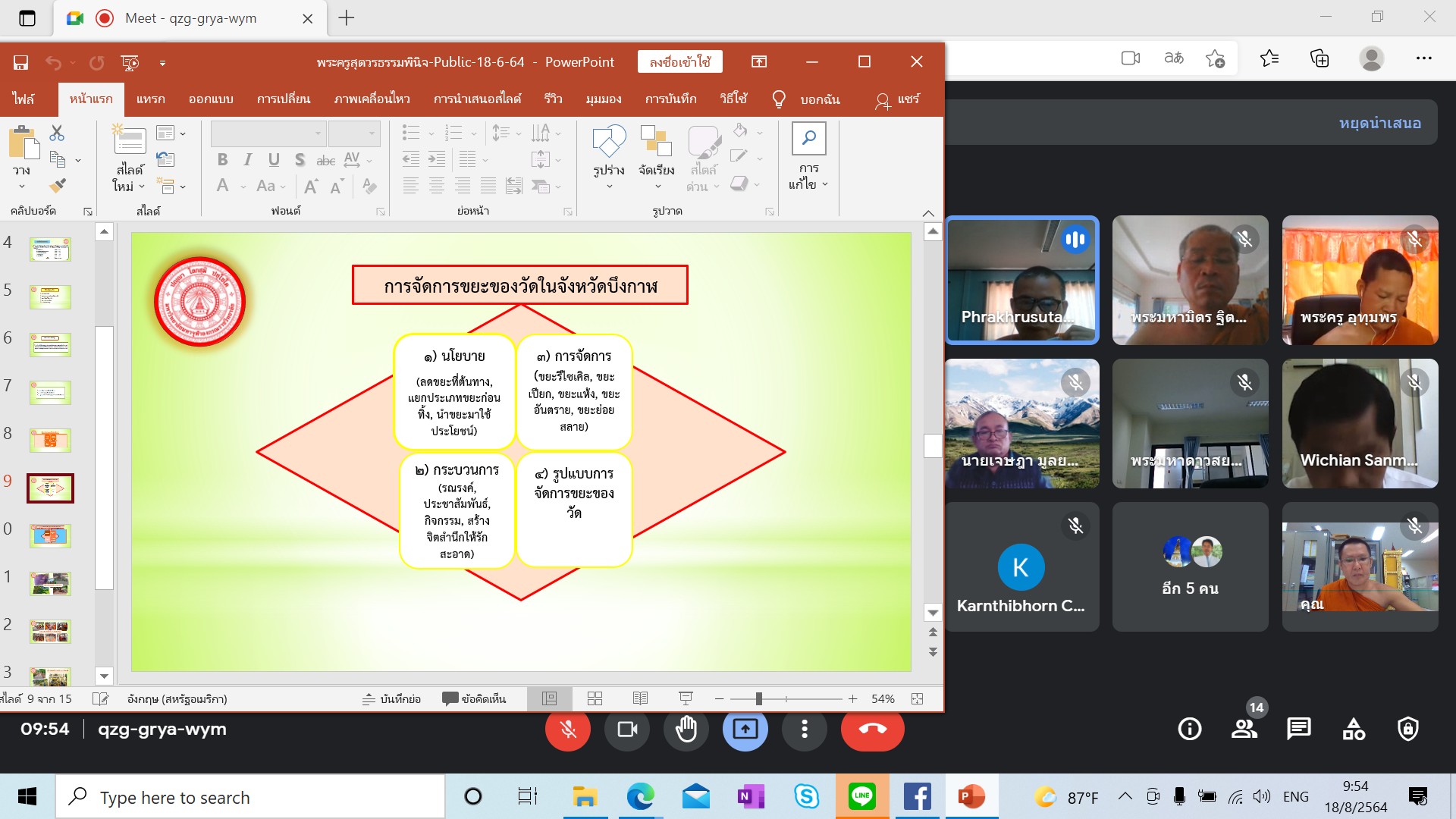Switch to slide sorter view in status bar

595,698
